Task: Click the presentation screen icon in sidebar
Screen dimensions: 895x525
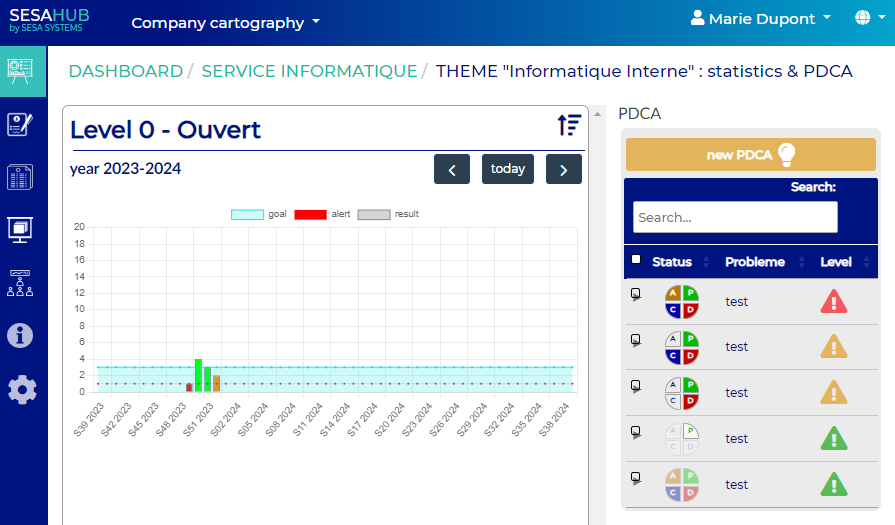Action: [22, 229]
